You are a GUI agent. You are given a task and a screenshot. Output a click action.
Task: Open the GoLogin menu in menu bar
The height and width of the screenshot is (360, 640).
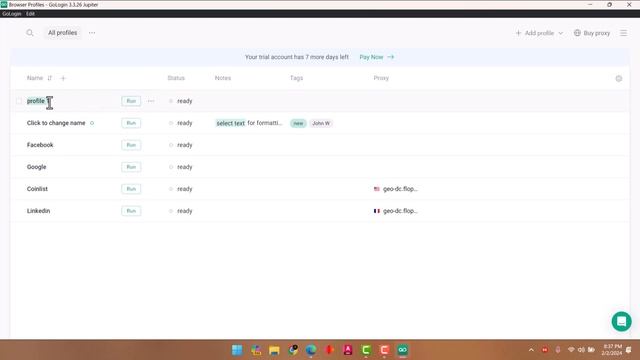12,14
